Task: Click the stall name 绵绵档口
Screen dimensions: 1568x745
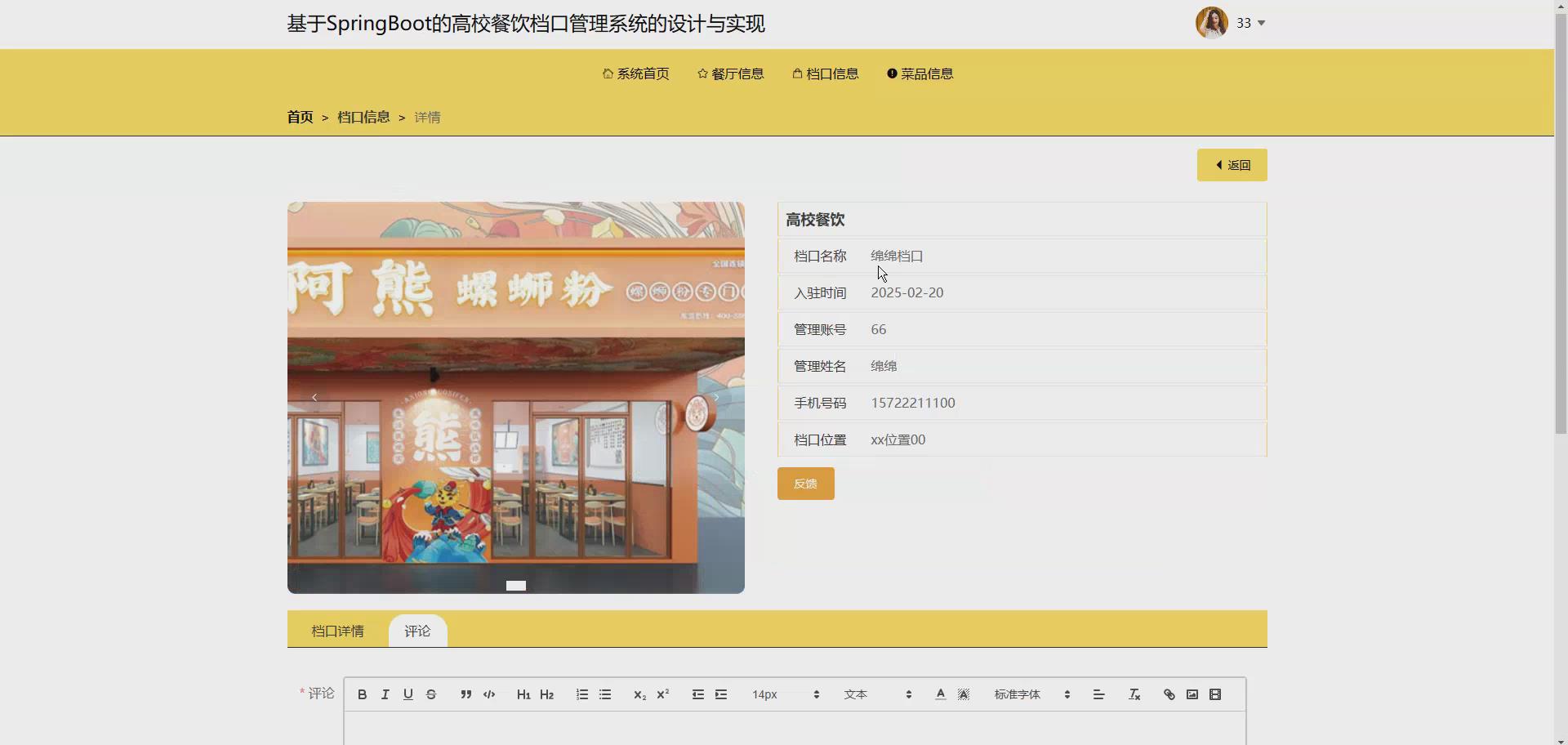Action: pos(897,256)
